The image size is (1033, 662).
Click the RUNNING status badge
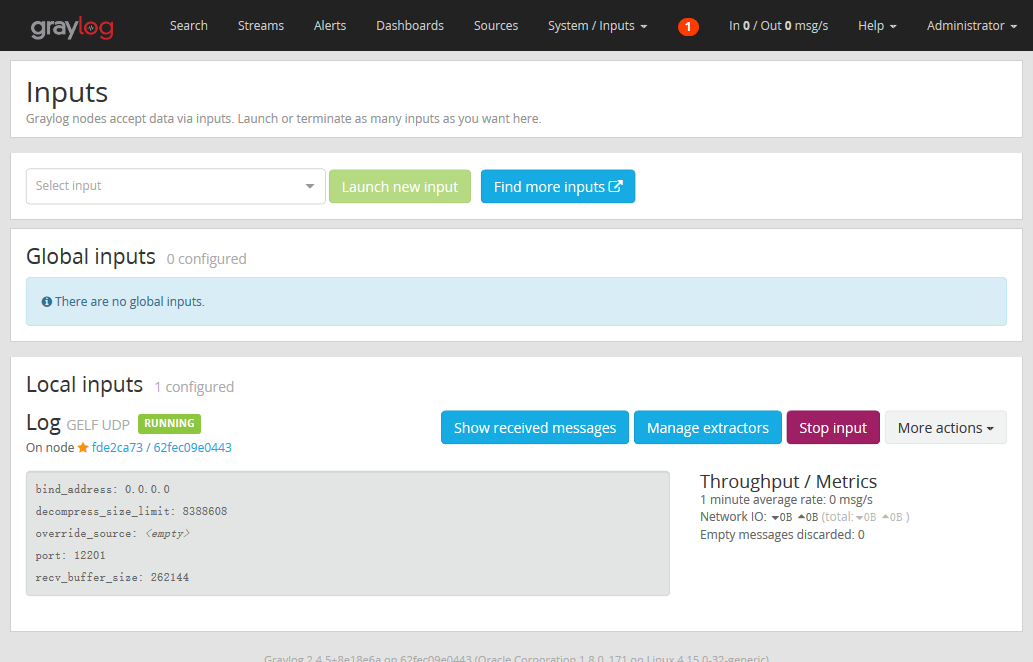coord(169,424)
